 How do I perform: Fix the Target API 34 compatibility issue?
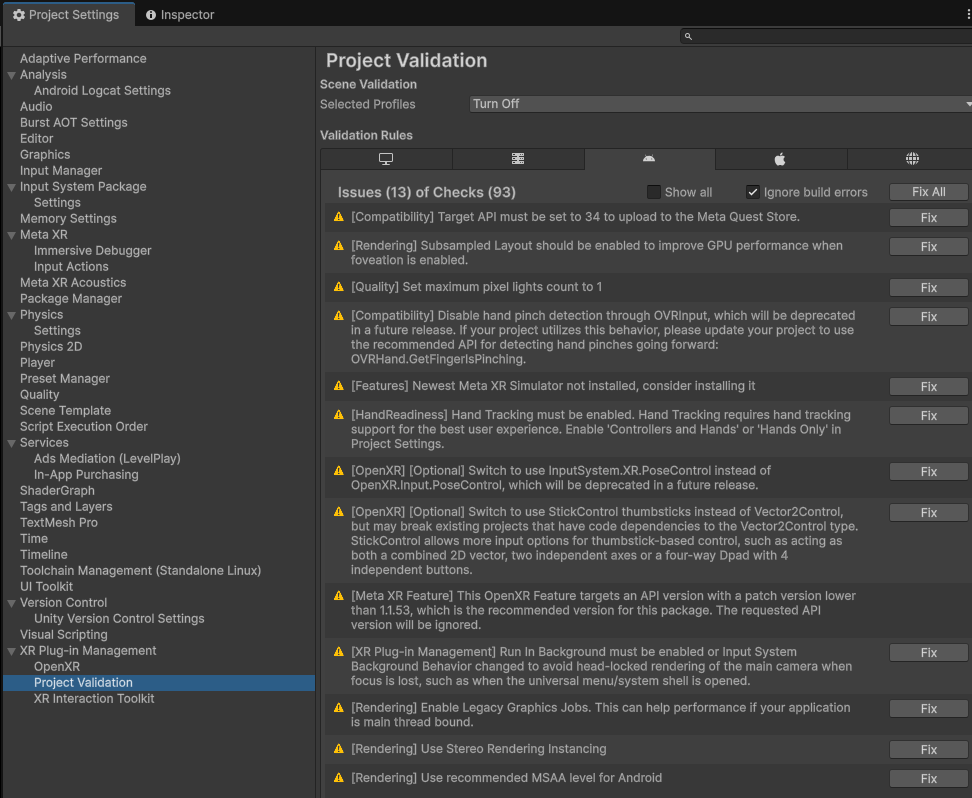[928, 218]
